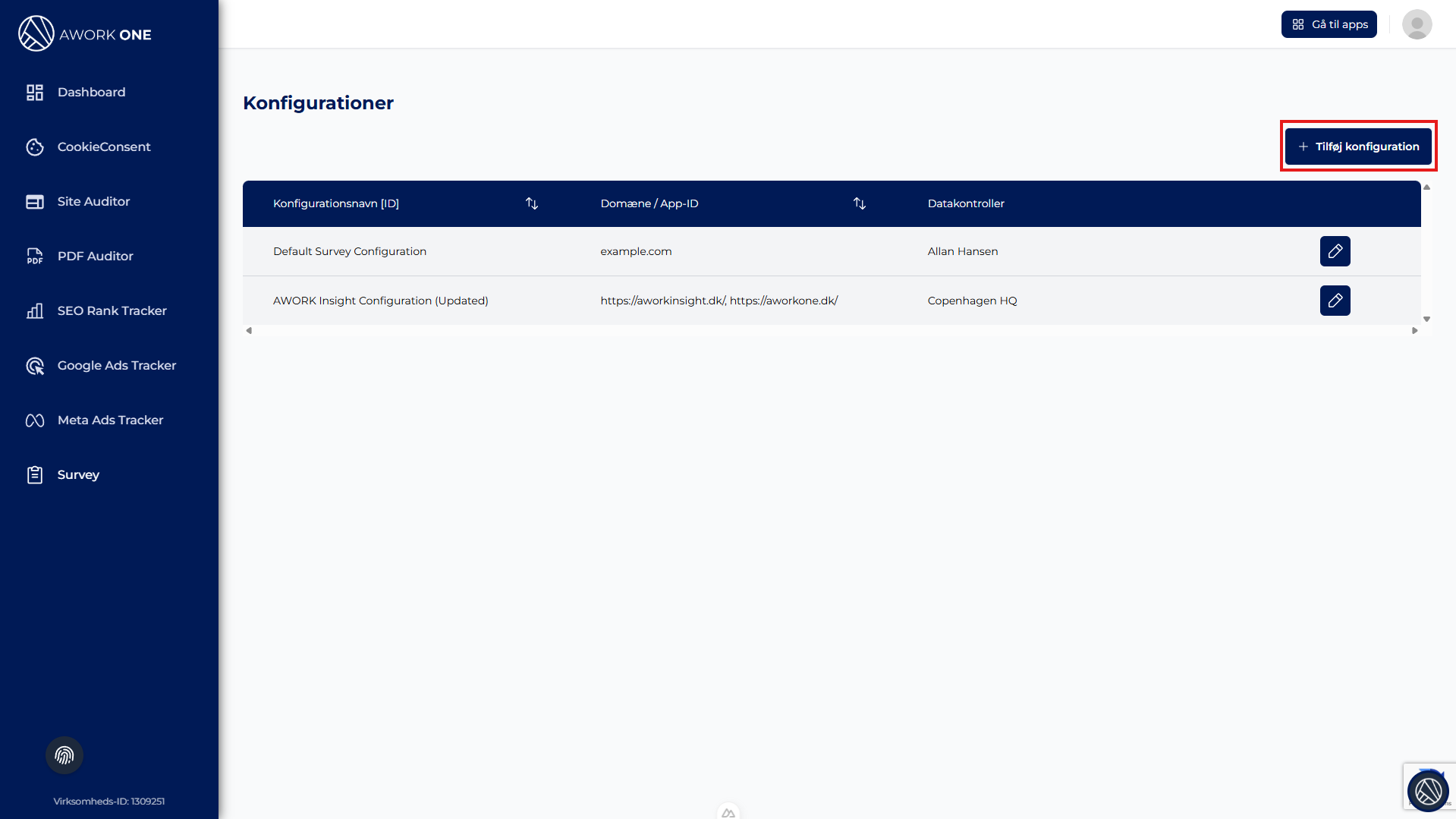The width and height of the screenshot is (1456, 819).
Task: Sort by Domæne / App-ID column
Action: pyautogui.click(x=859, y=203)
